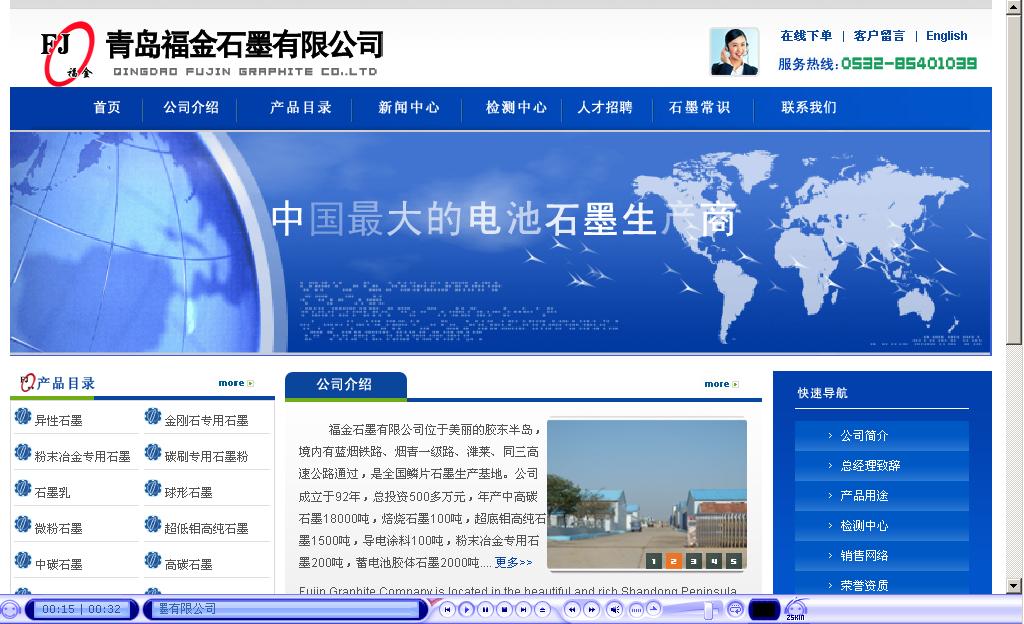
Task: Click the 2SKIN headphone logo icon
Action: tap(795, 610)
